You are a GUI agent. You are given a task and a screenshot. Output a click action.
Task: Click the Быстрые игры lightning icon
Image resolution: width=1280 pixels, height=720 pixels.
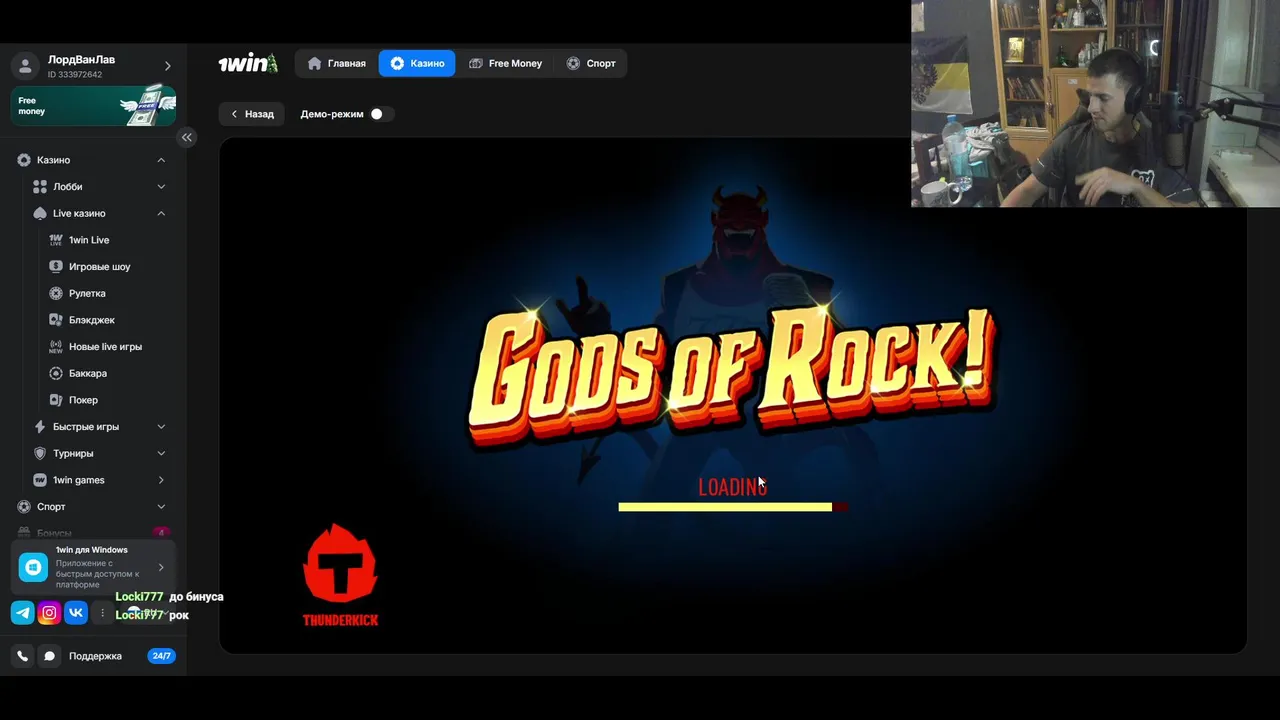pos(40,427)
